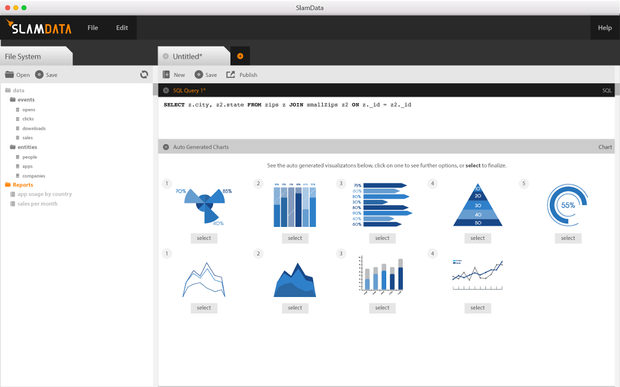
Task: Click the refresh icon in File System panel
Action: coord(144,74)
